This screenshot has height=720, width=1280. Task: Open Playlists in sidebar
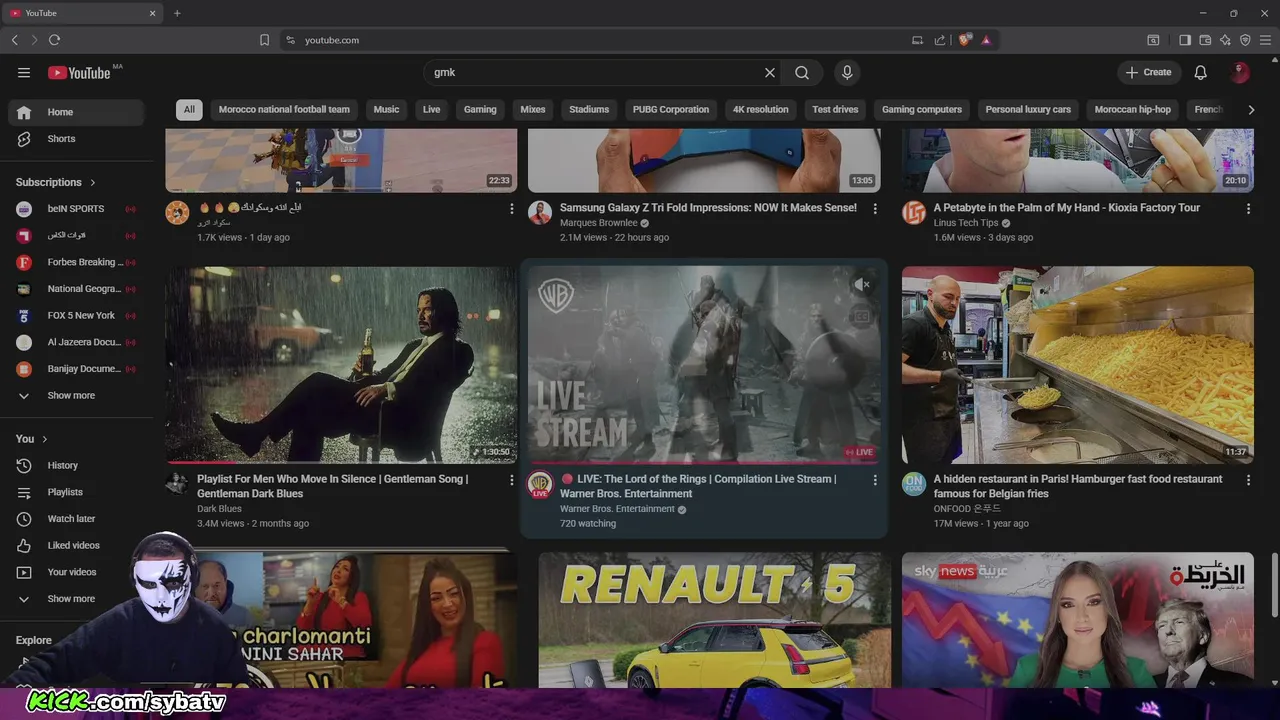tap(76, 492)
